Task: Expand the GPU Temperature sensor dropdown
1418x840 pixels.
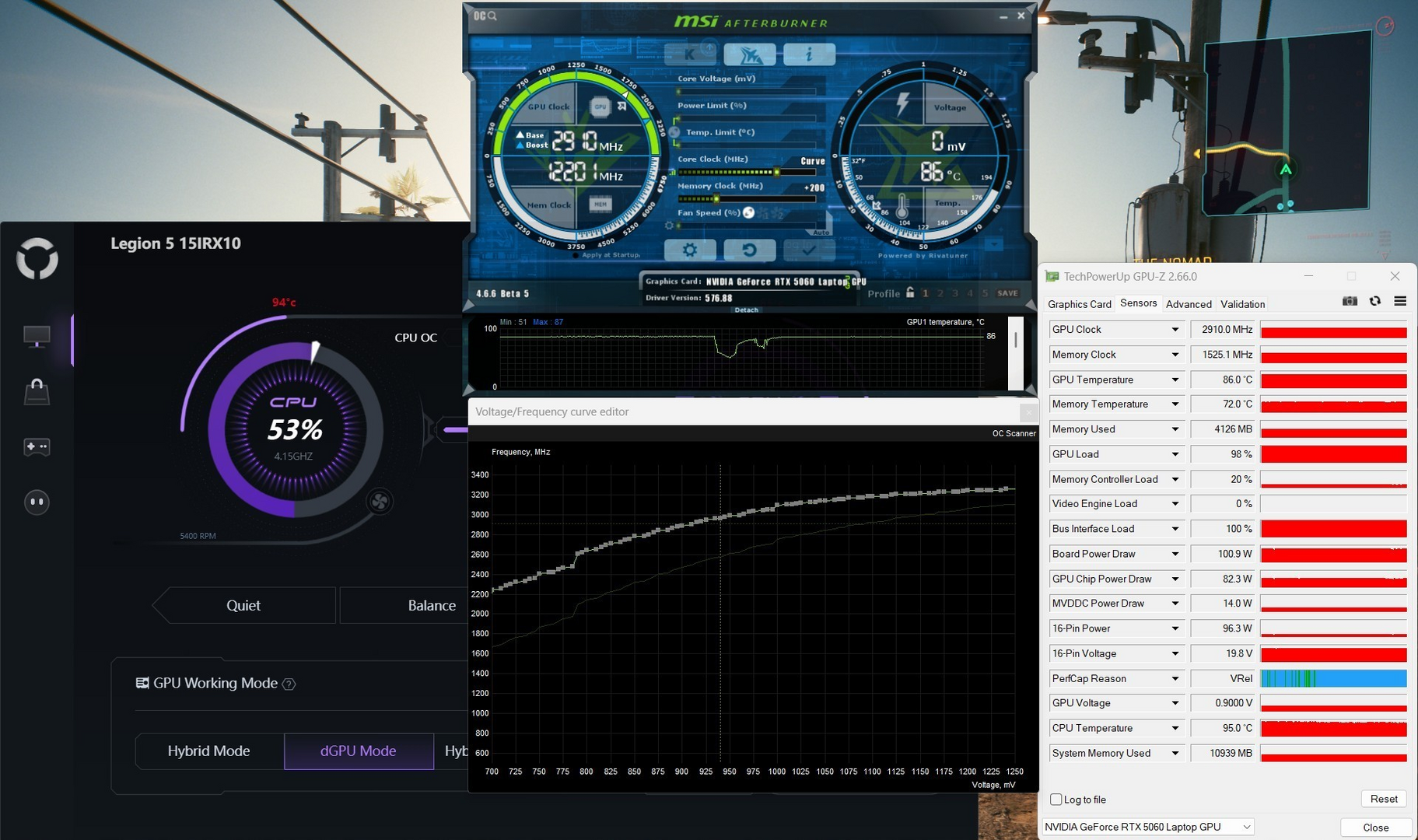Action: click(x=1175, y=380)
